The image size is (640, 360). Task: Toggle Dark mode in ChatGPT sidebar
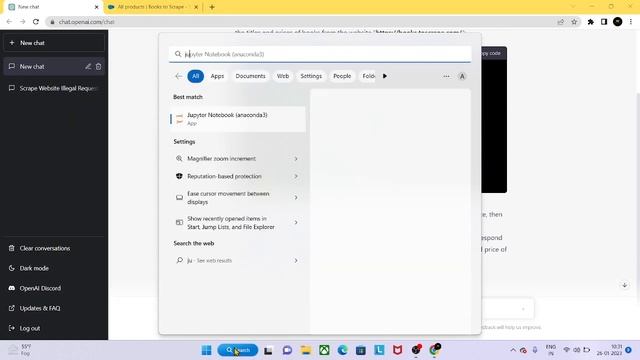(x=54, y=268)
